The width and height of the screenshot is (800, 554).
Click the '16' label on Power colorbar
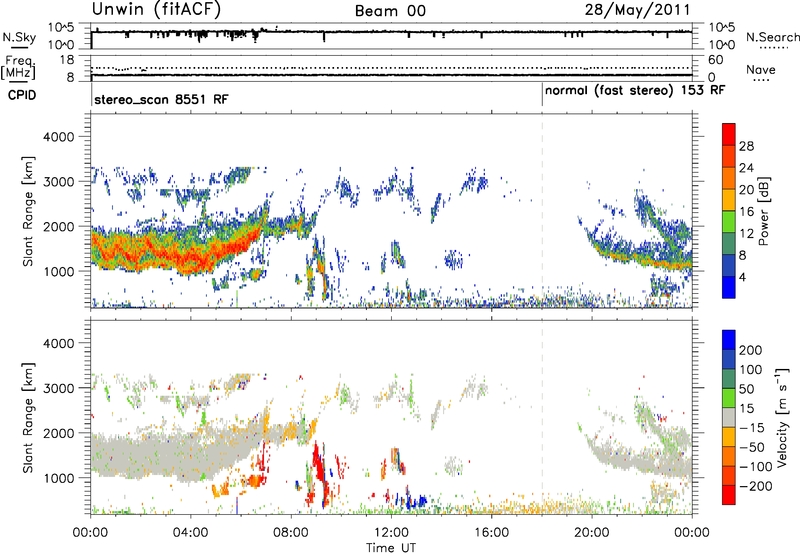click(746, 212)
